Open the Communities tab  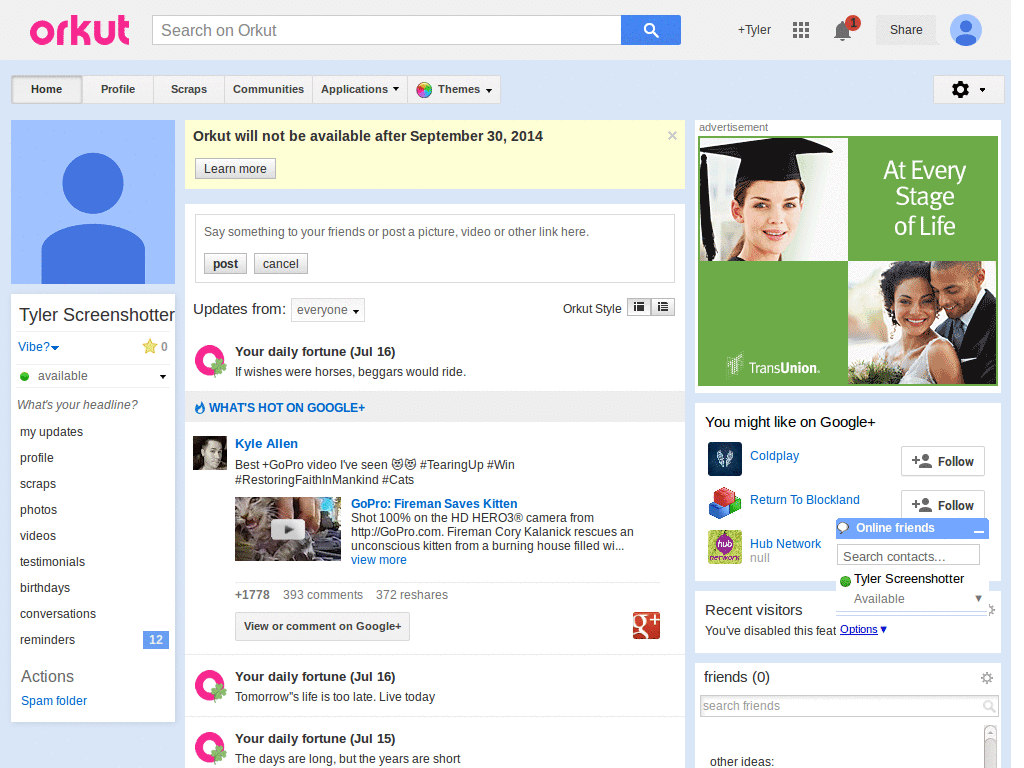point(268,89)
